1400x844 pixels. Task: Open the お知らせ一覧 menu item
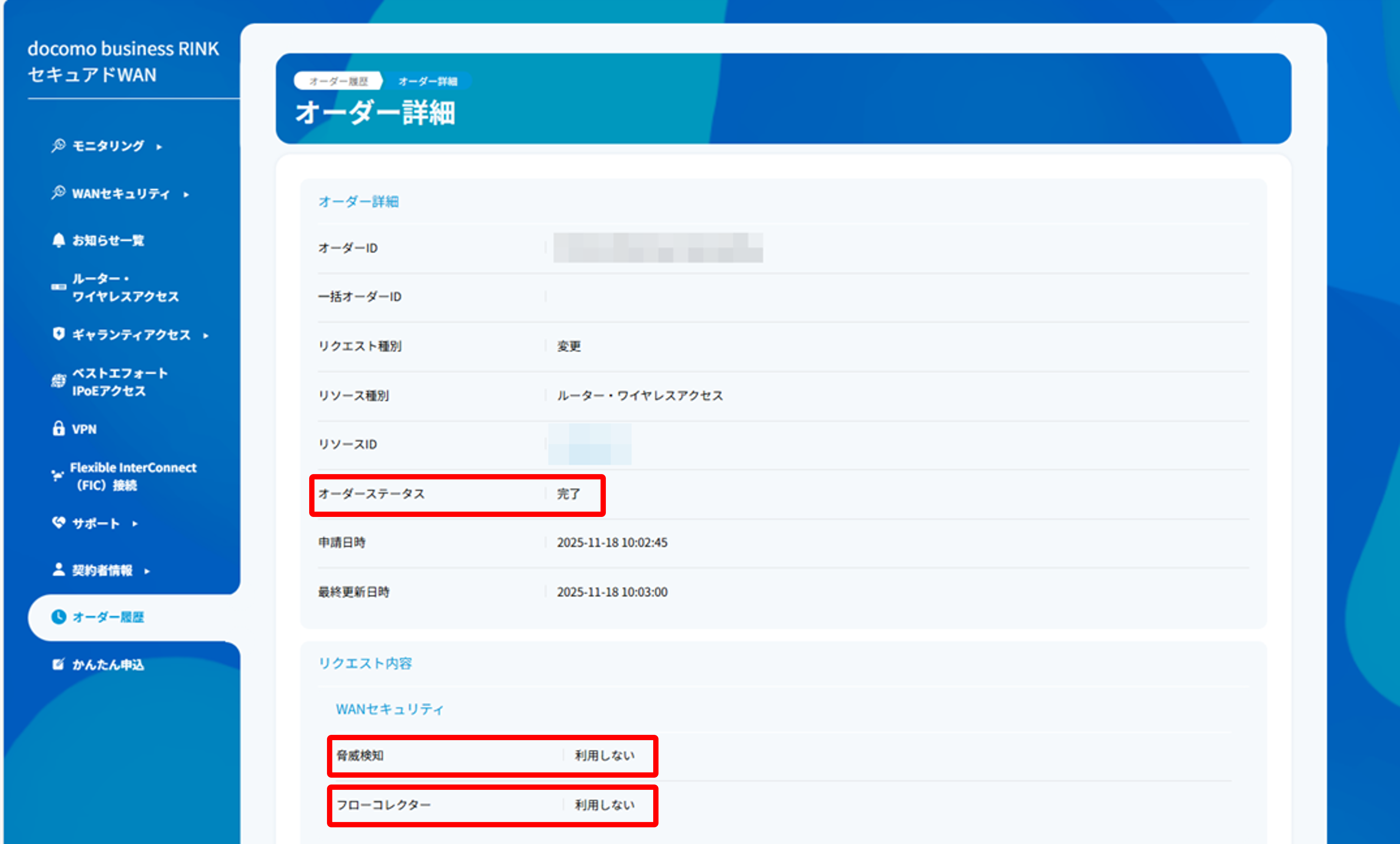[108, 240]
